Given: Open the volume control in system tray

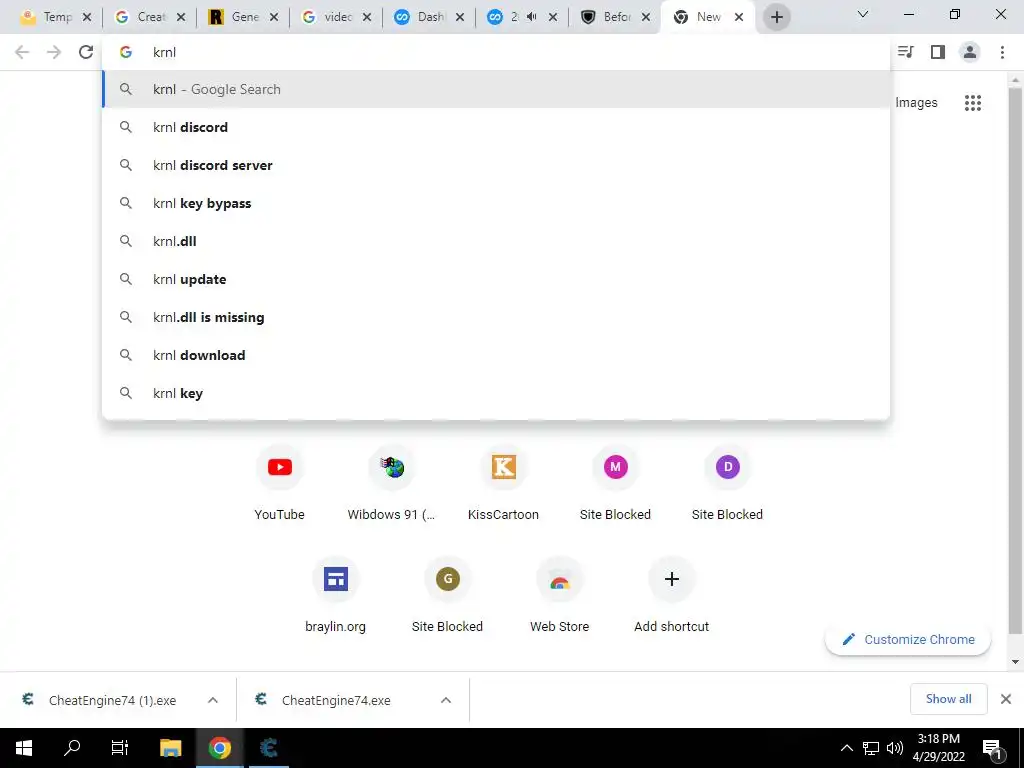Looking at the screenshot, I should (895, 748).
